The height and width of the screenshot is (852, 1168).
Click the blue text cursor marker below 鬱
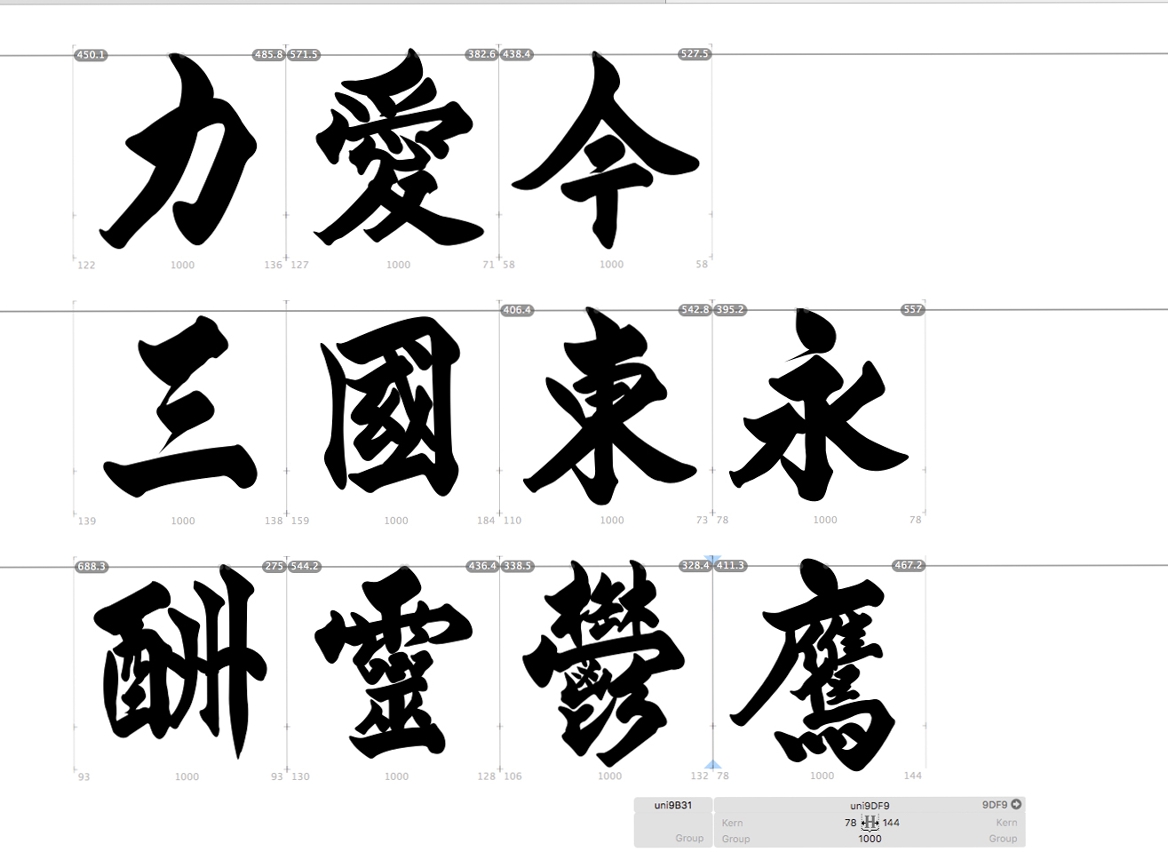pyautogui.click(x=713, y=765)
